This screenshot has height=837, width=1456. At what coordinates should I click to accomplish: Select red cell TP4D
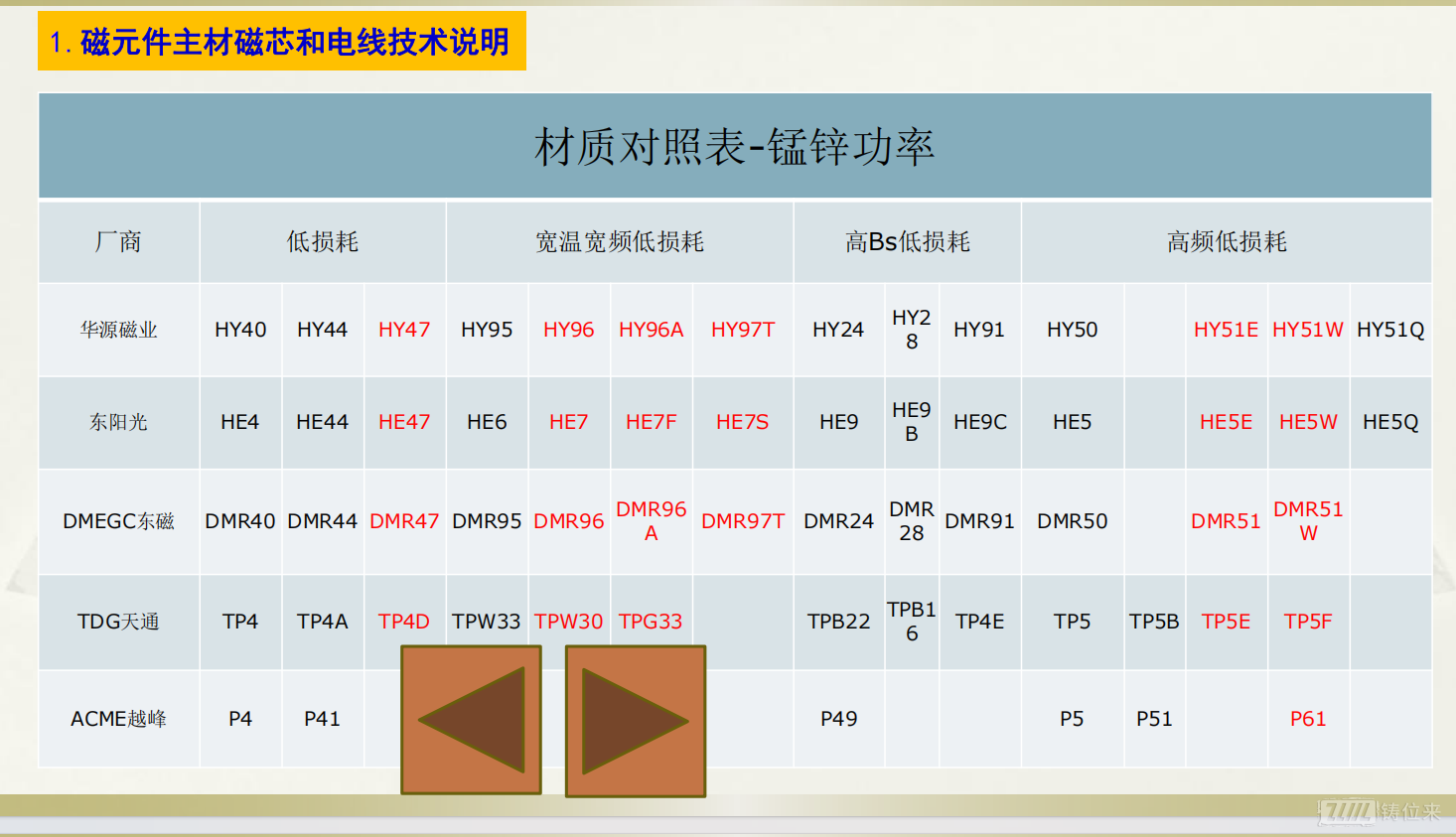click(x=404, y=622)
